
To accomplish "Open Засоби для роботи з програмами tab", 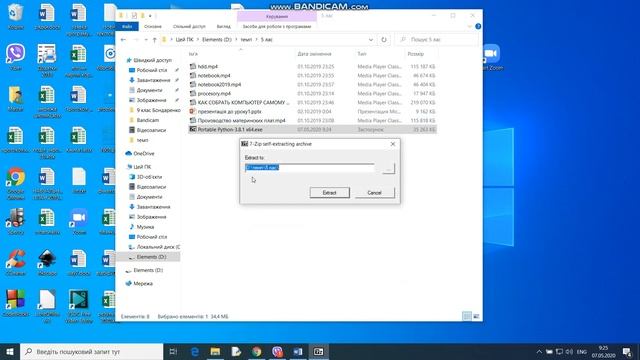I will tap(277, 27).
